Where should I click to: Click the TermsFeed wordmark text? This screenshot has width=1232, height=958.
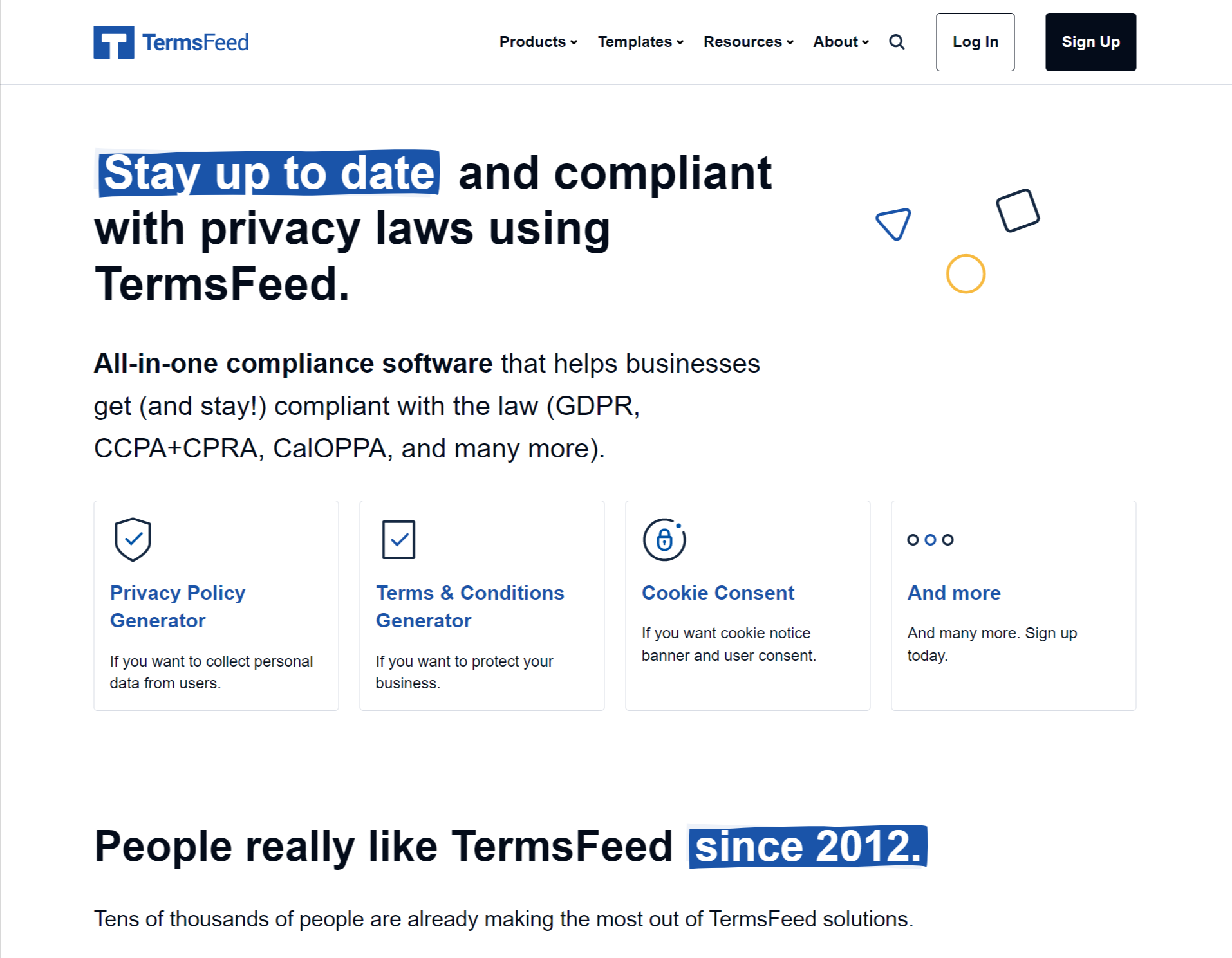click(x=195, y=42)
